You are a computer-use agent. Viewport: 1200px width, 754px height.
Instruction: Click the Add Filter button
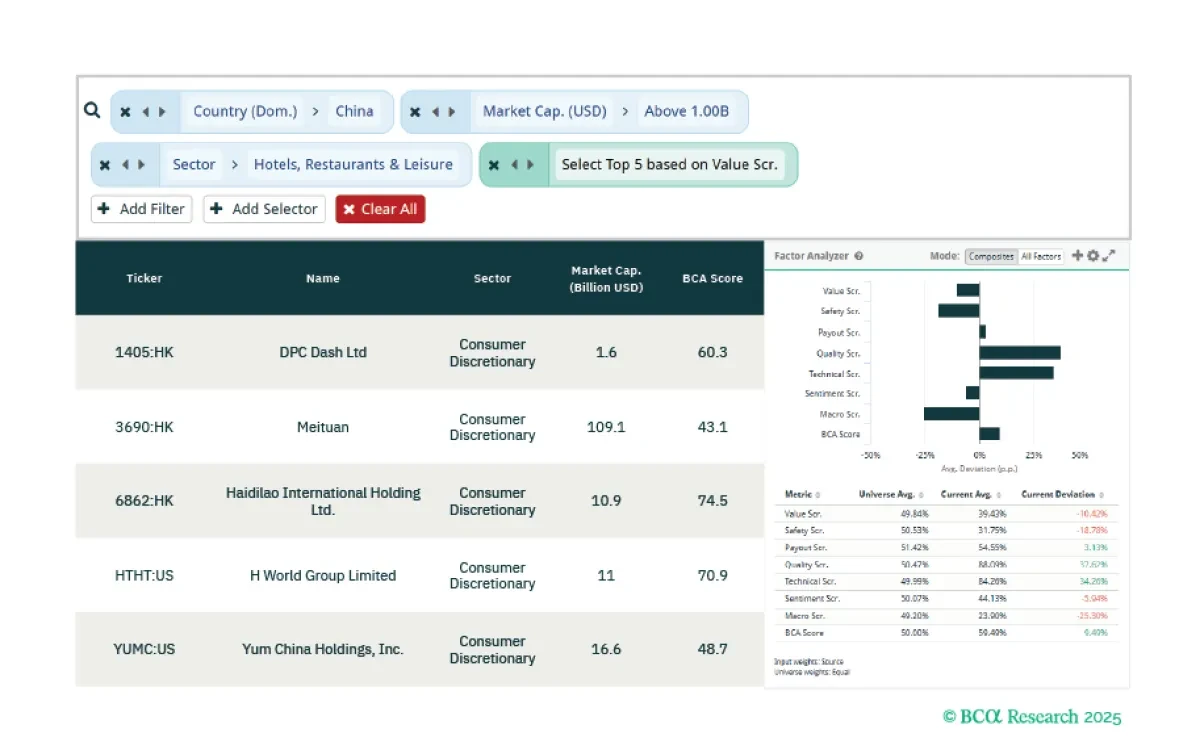pyautogui.click(x=141, y=209)
